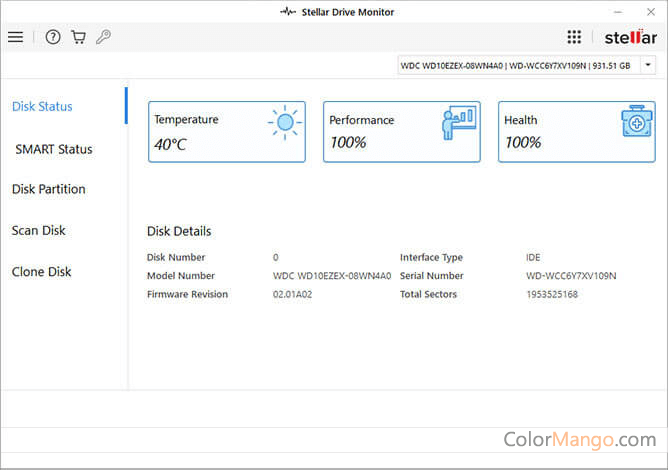
Task: Minimize the Stellar Drive Monitor window
Action: [x=618, y=12]
